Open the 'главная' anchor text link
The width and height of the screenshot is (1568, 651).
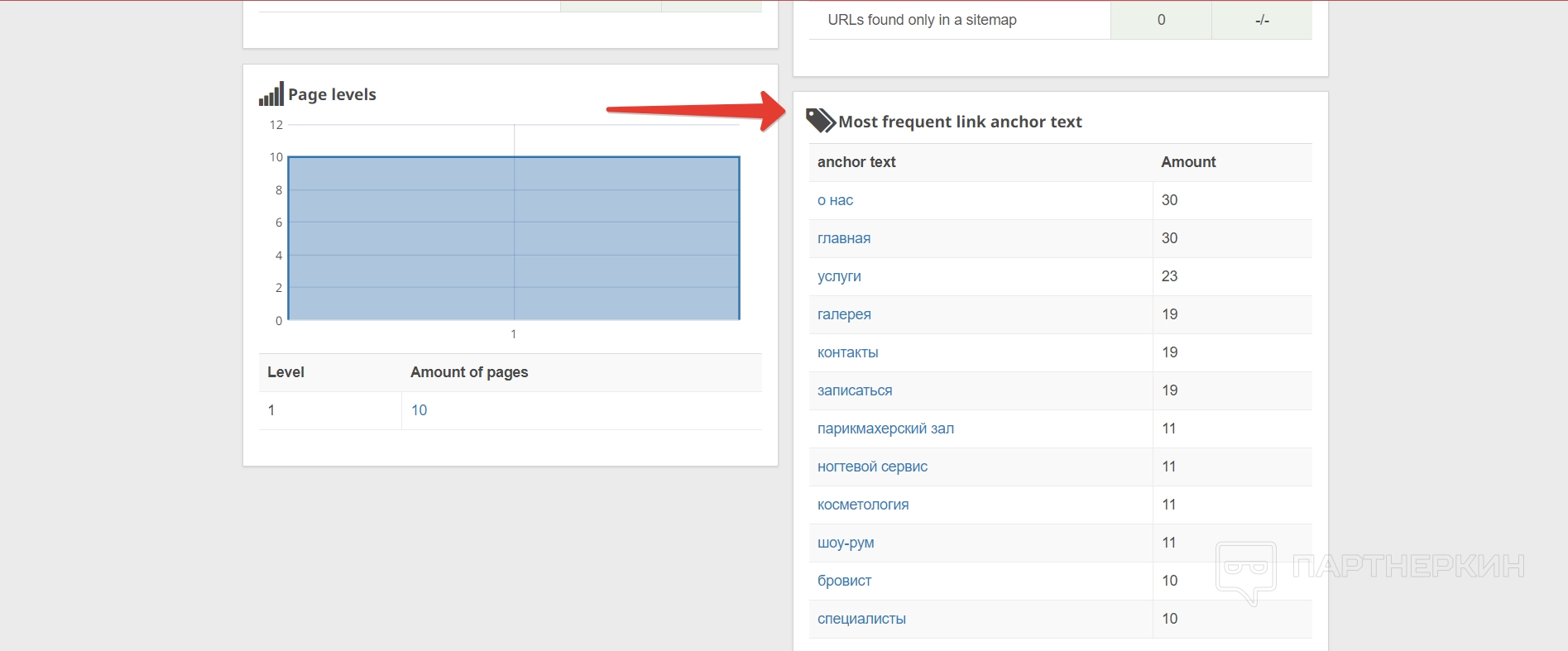click(x=844, y=238)
